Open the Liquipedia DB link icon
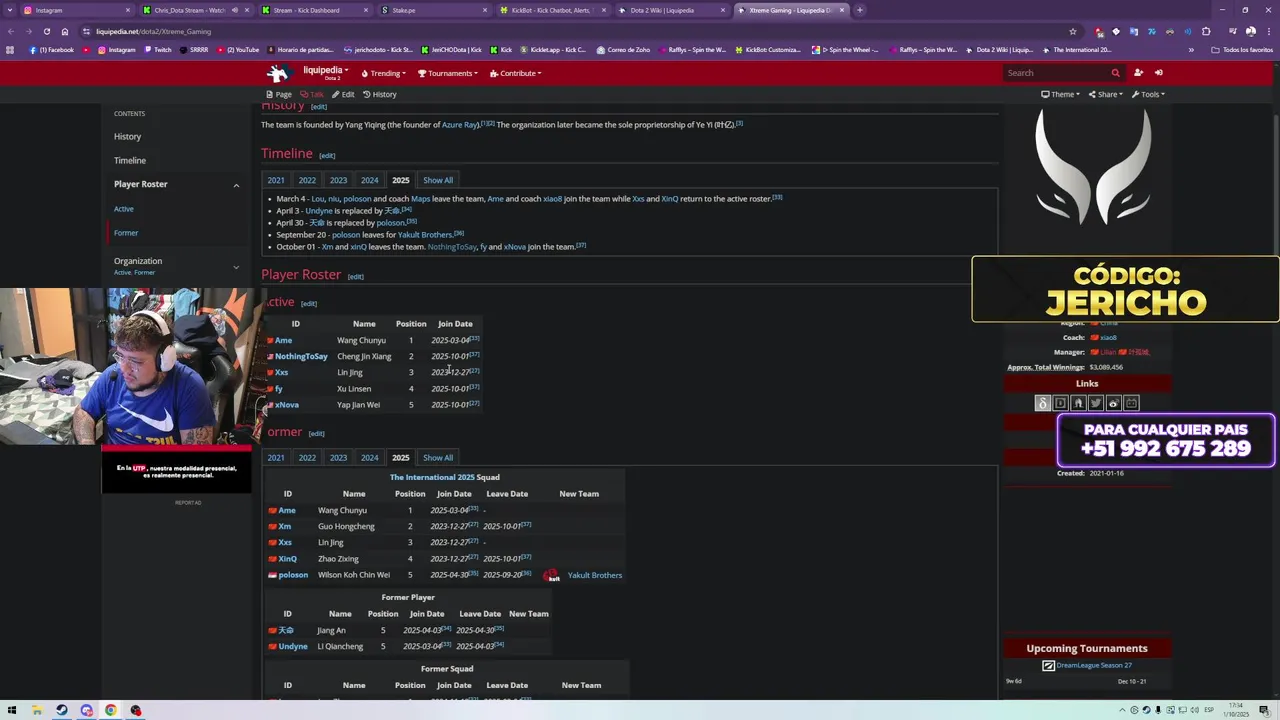The height and width of the screenshot is (720, 1280). tap(1042, 403)
